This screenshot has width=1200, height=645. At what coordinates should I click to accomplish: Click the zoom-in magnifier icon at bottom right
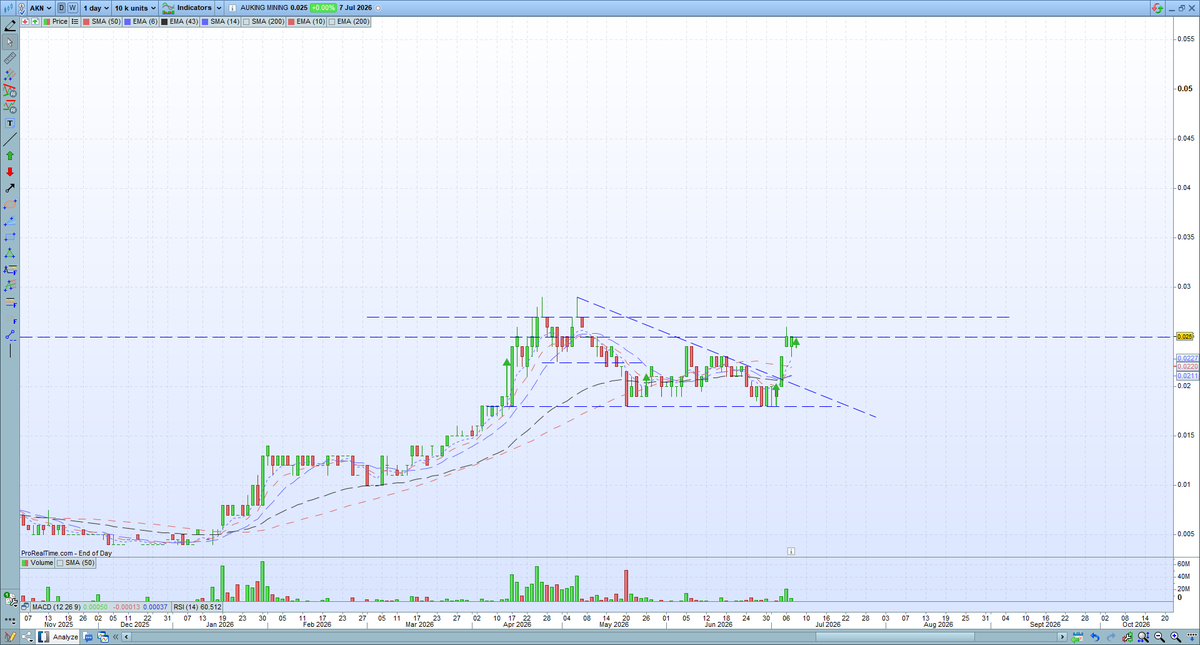(1175, 637)
